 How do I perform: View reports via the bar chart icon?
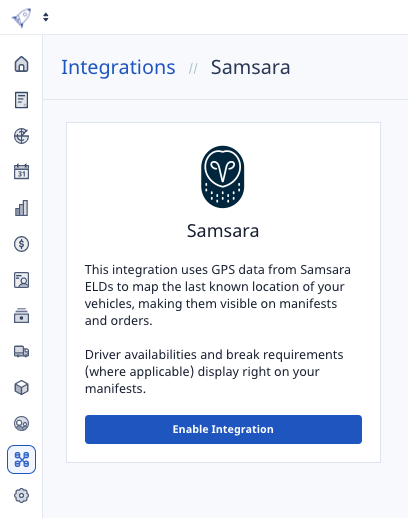tap(21, 208)
